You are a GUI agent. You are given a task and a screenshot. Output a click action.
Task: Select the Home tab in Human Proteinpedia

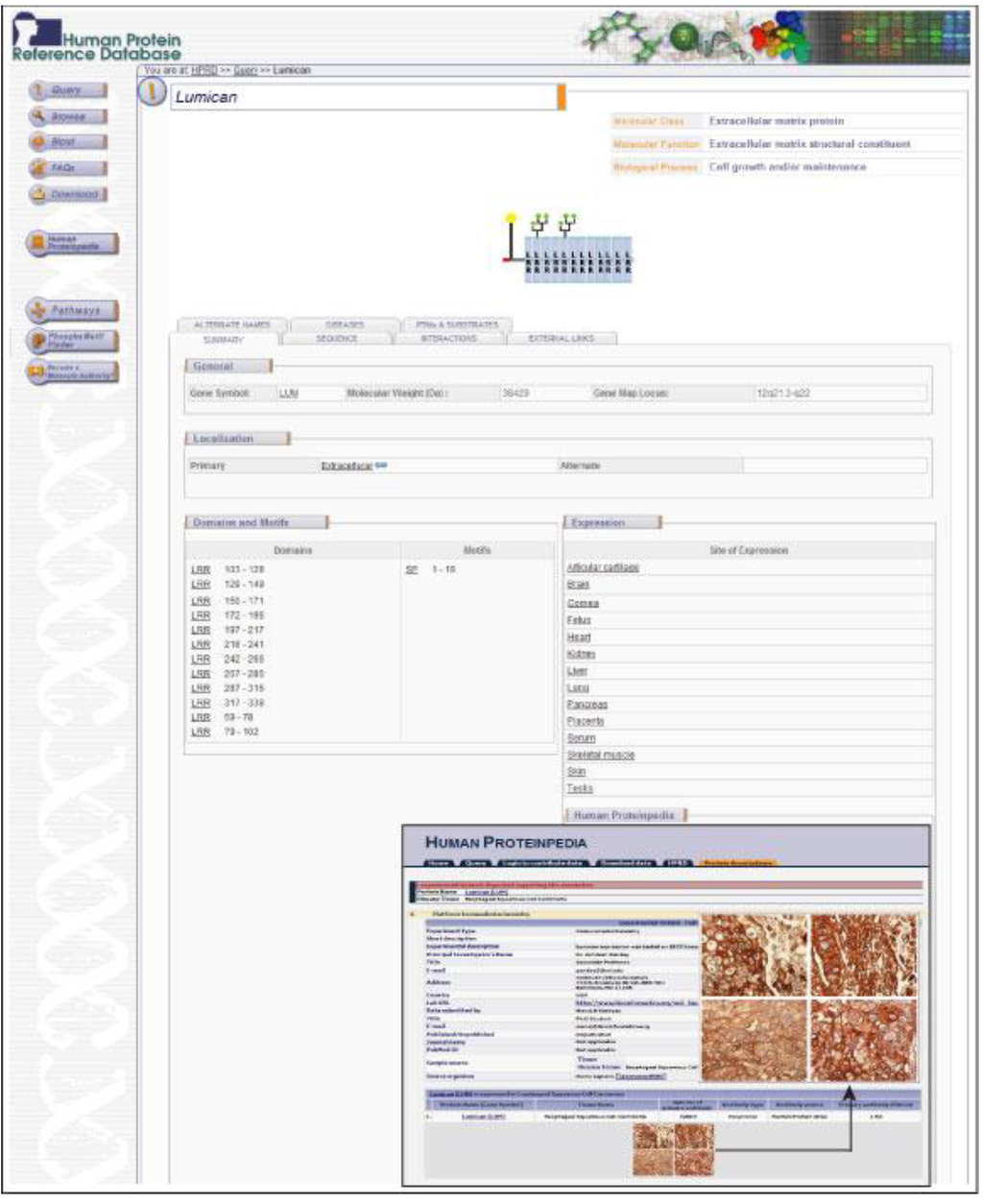coord(438,863)
